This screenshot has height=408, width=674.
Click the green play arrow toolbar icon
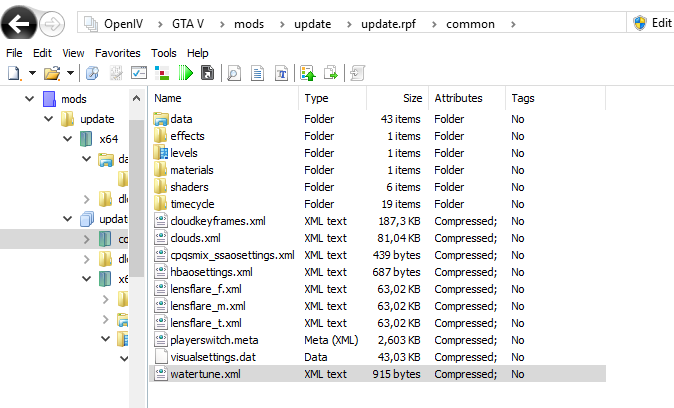[185, 73]
